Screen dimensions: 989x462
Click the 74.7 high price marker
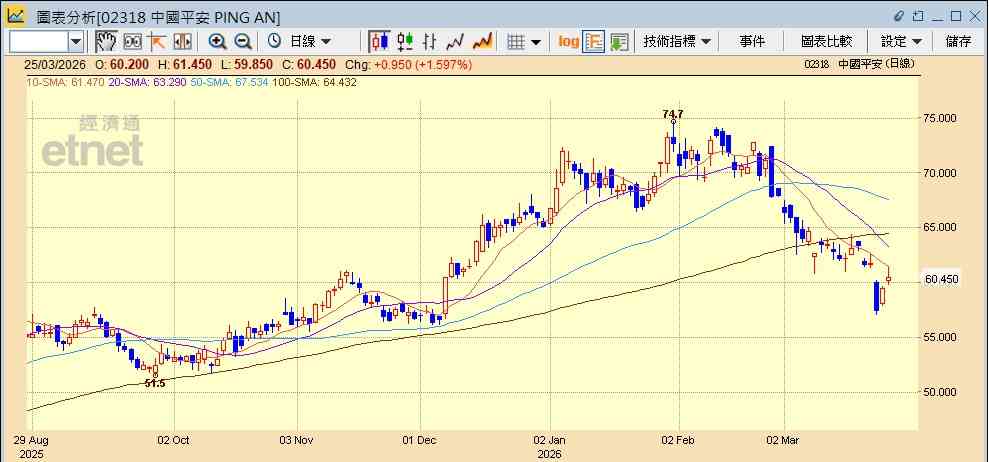point(673,114)
